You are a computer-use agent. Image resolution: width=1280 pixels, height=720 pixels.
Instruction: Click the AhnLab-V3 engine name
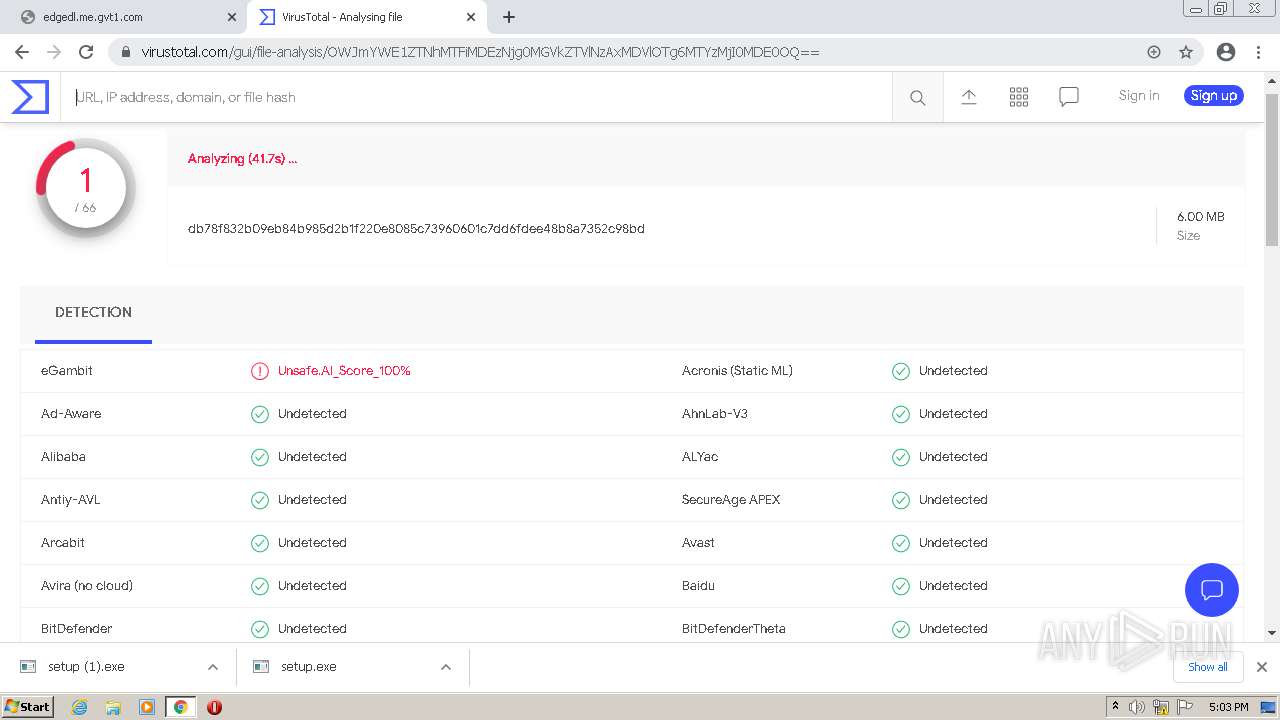click(715, 414)
